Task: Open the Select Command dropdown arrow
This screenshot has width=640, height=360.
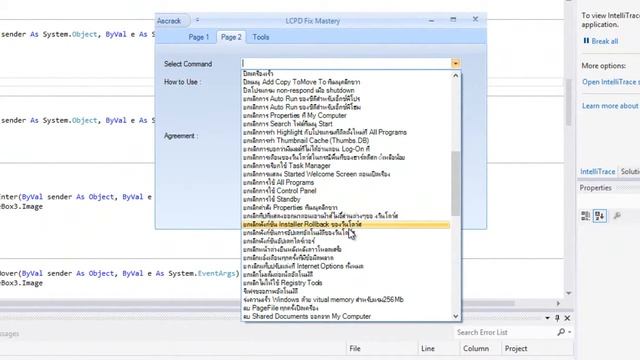Action: 455,63
